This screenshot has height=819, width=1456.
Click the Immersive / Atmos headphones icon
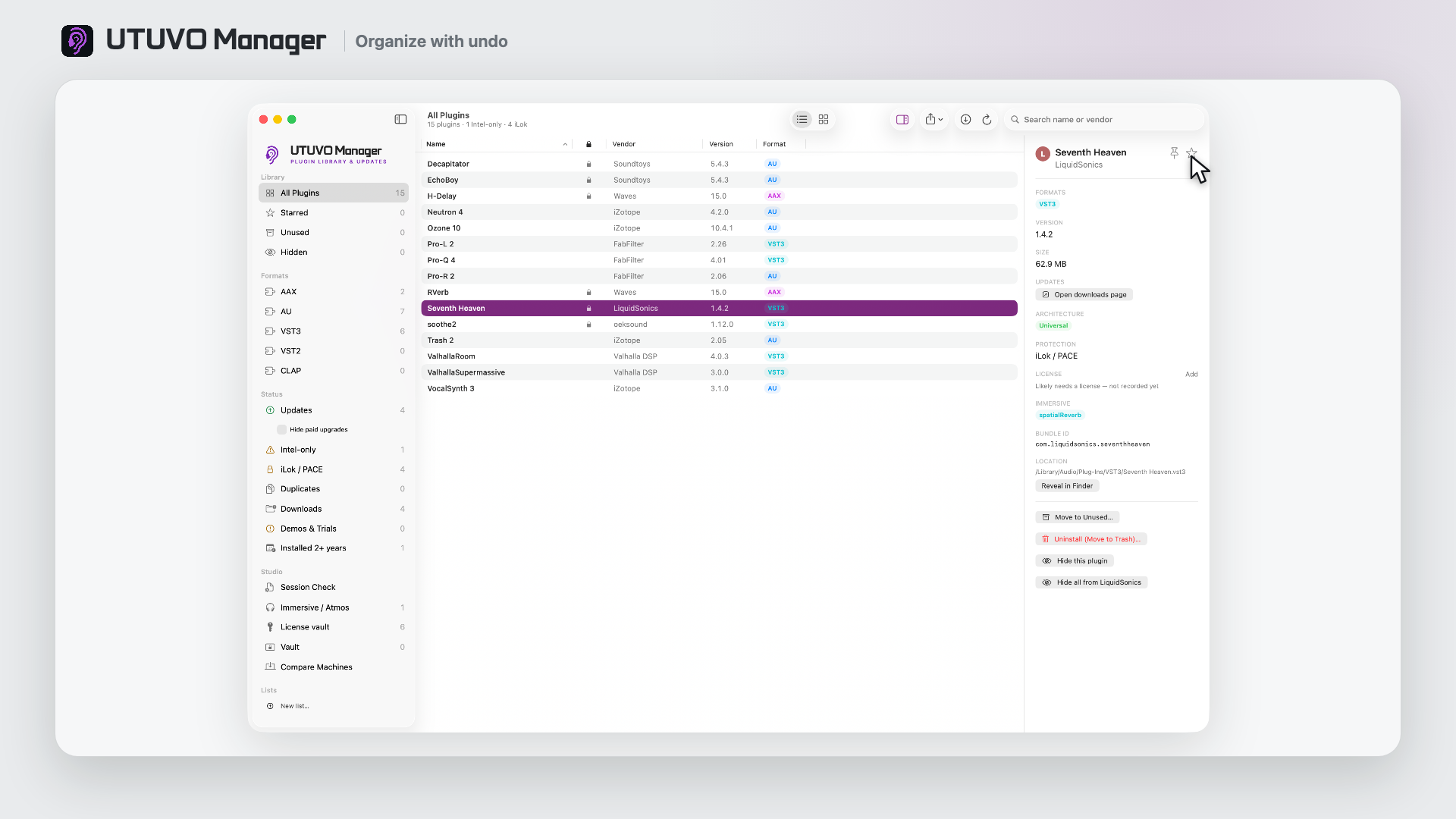click(270, 607)
